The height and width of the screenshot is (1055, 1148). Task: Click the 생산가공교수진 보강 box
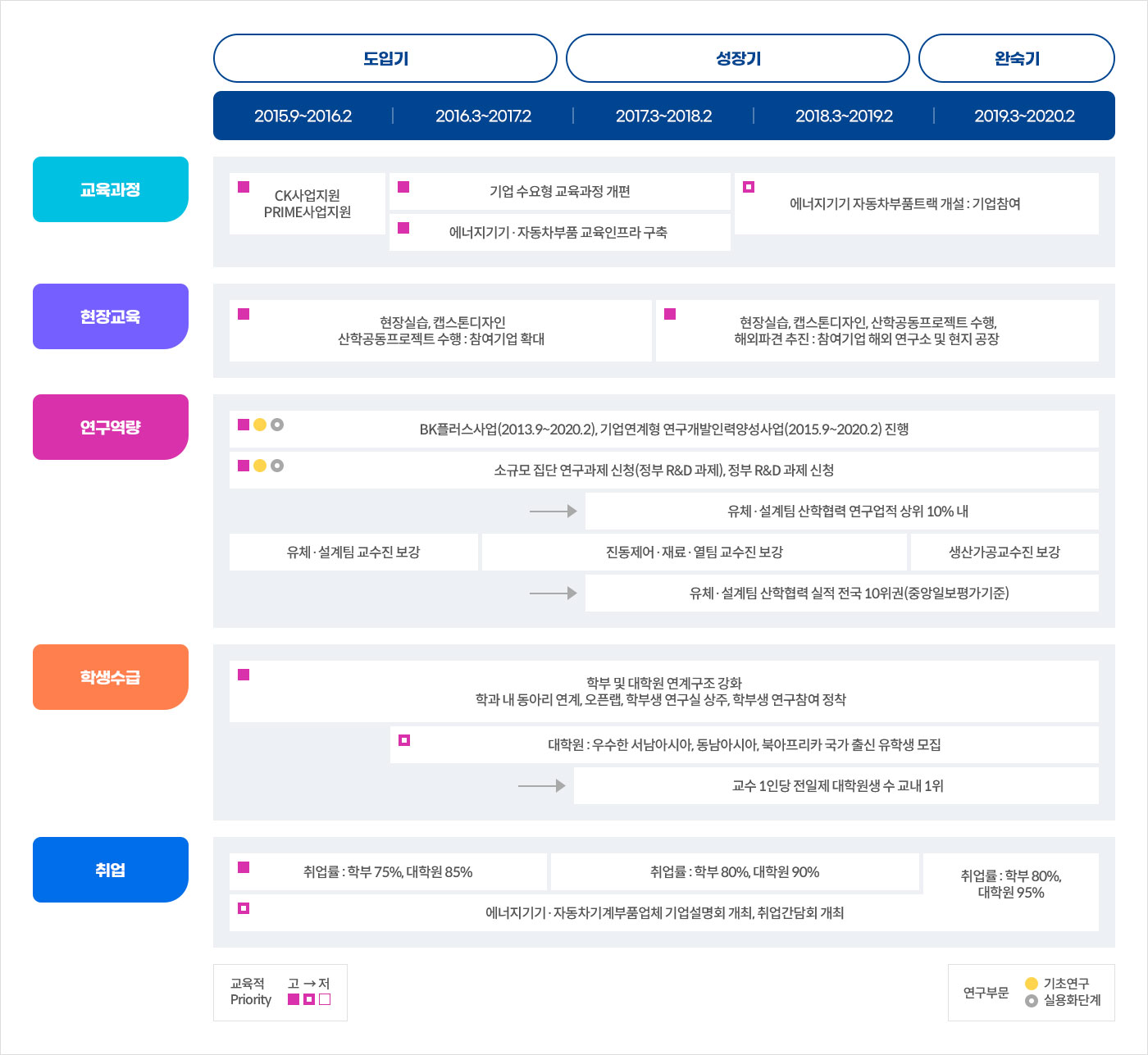(1004, 553)
